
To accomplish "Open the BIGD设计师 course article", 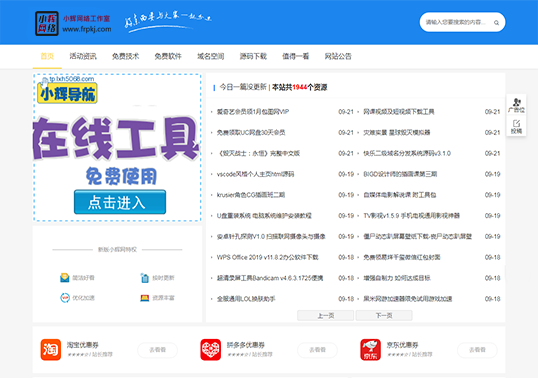I will pos(400,174).
